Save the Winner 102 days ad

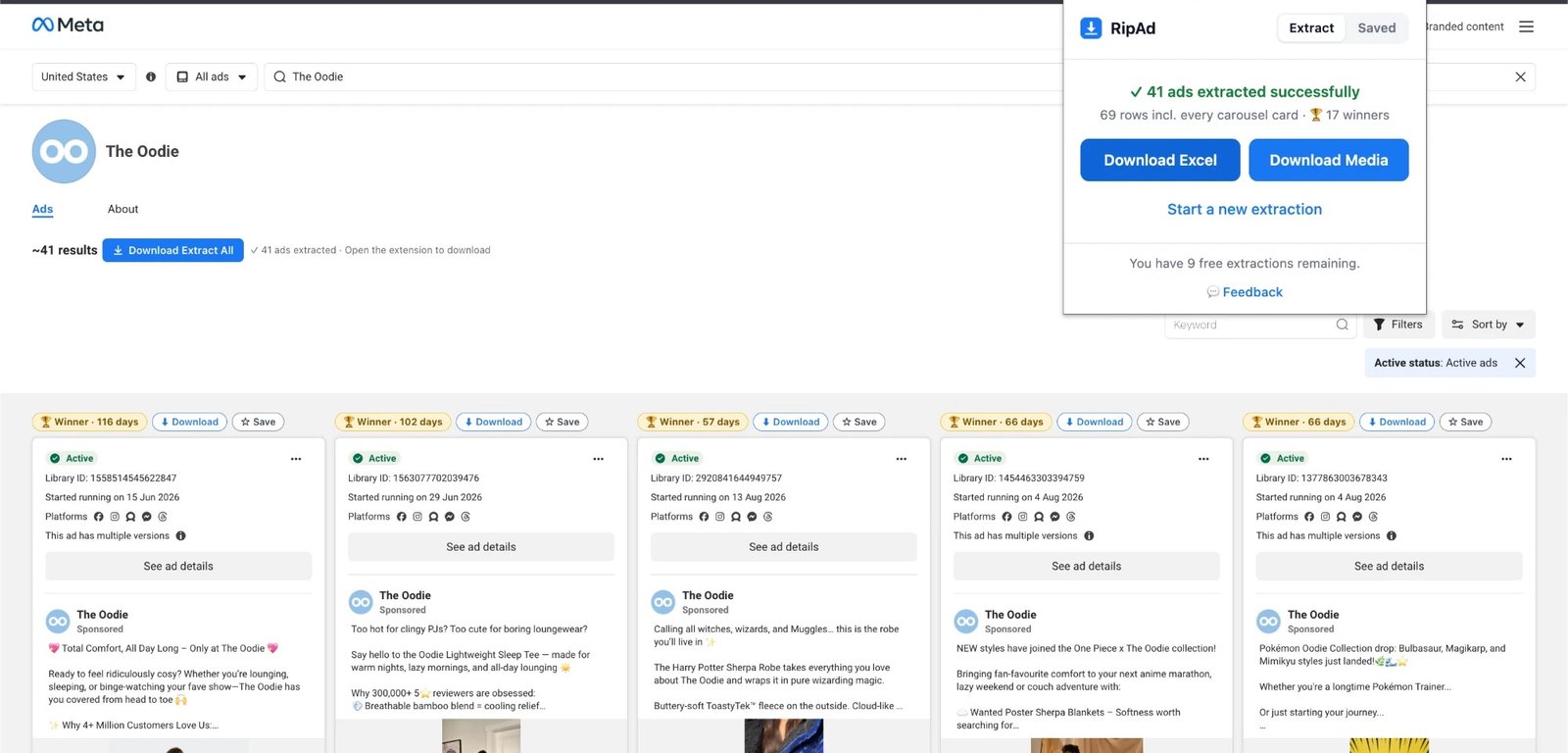point(562,422)
